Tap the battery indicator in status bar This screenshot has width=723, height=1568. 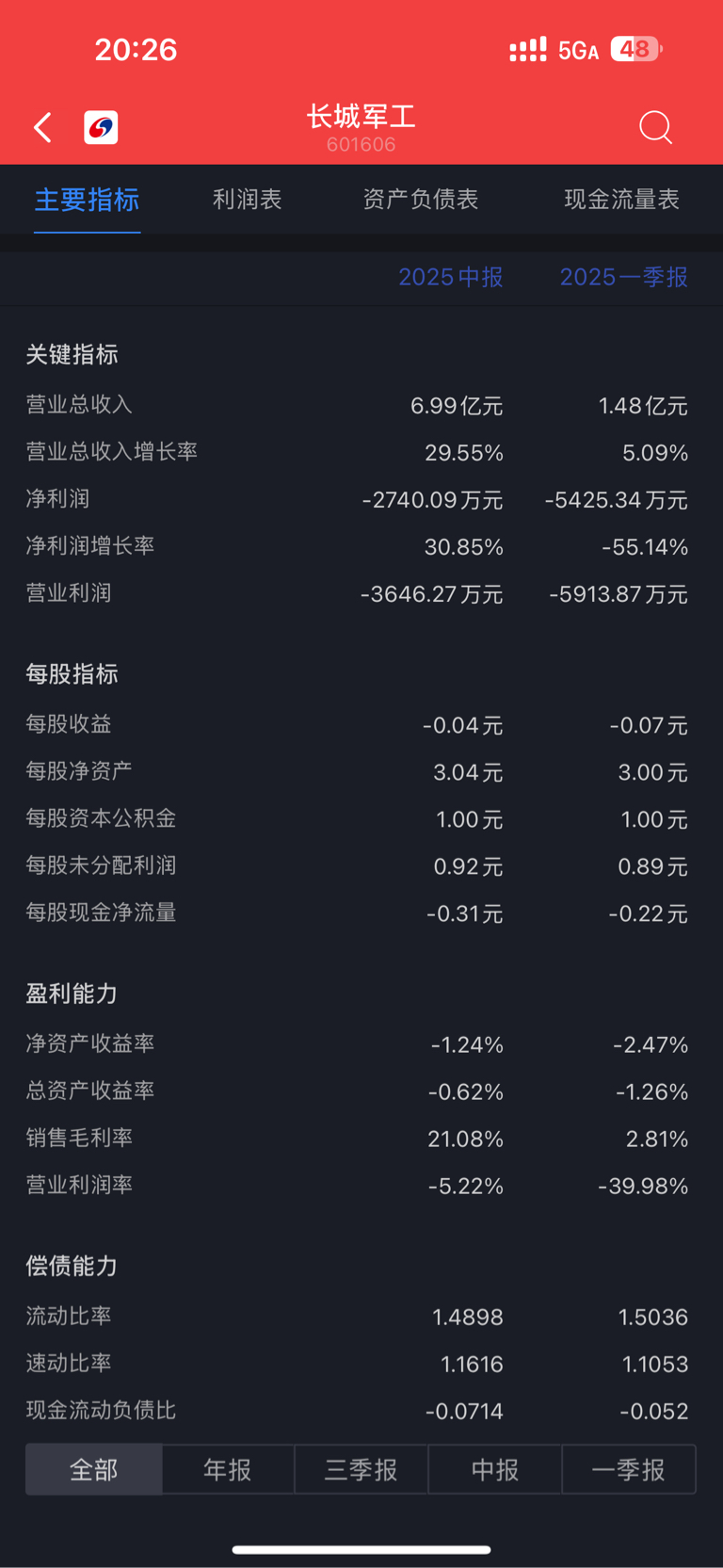636,49
